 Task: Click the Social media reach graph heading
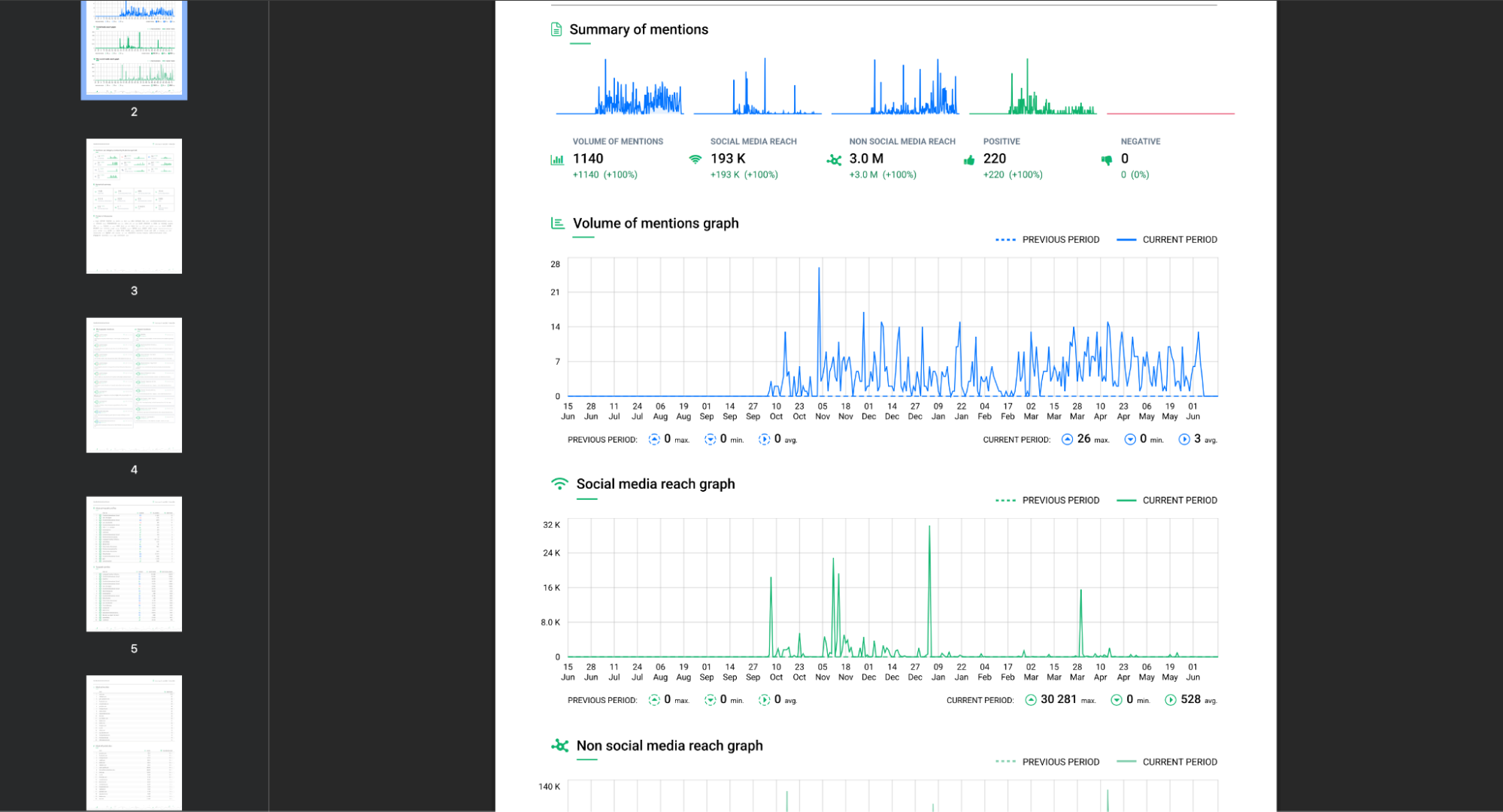(656, 484)
